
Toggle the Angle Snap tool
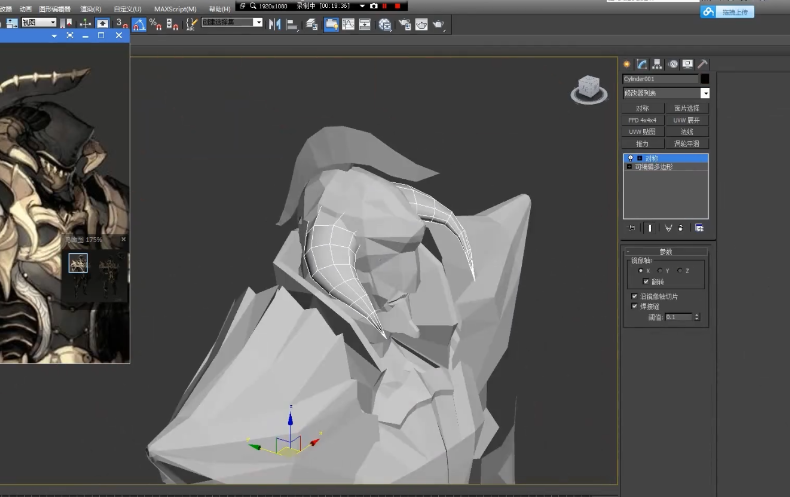[x=139, y=24]
